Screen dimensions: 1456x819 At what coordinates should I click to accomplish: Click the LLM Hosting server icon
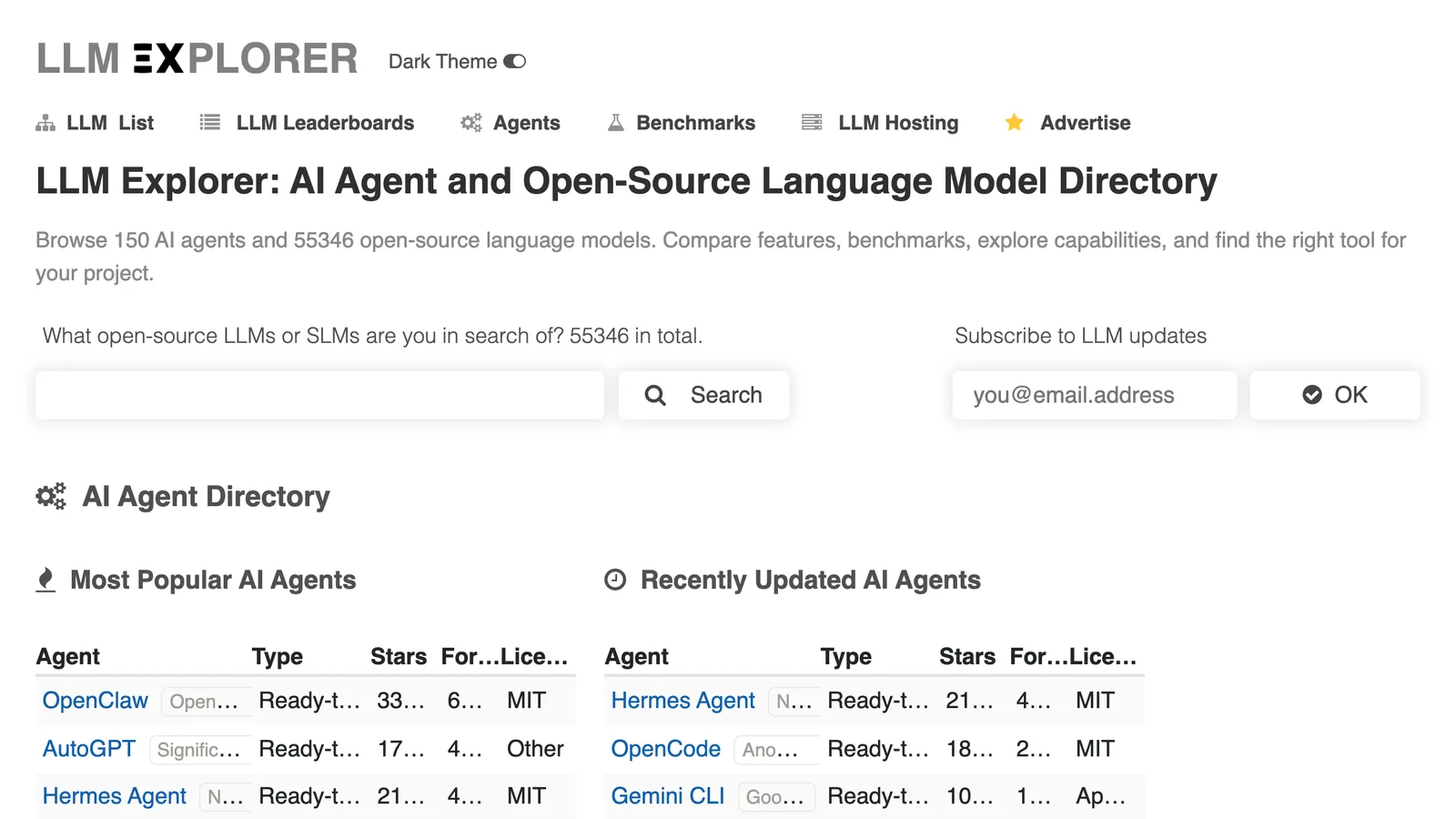click(x=812, y=122)
